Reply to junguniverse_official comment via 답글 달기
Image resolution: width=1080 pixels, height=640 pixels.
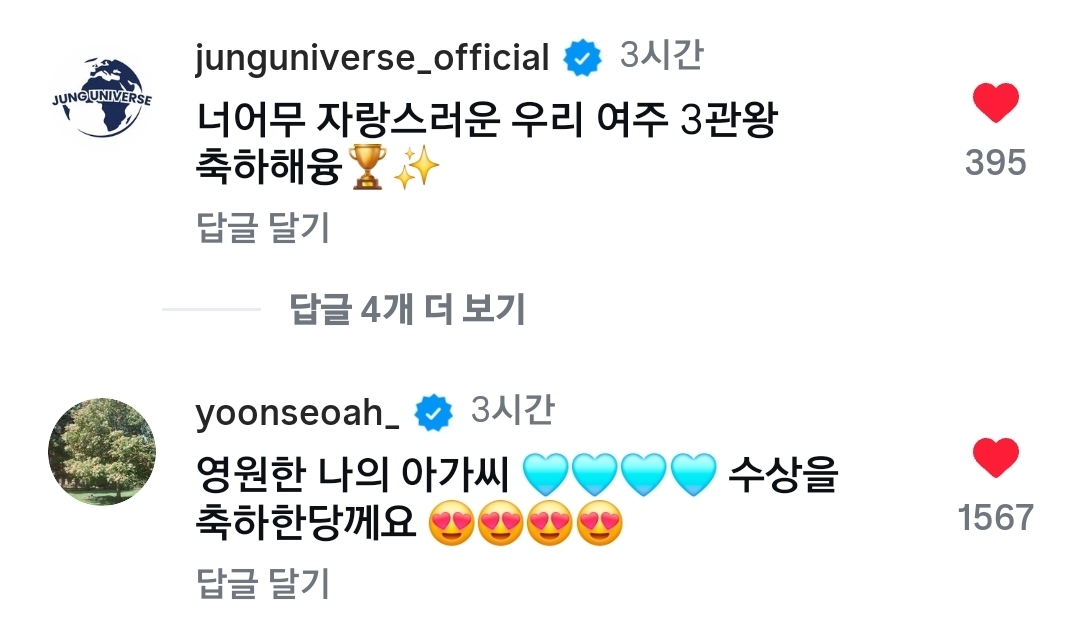click(x=263, y=227)
